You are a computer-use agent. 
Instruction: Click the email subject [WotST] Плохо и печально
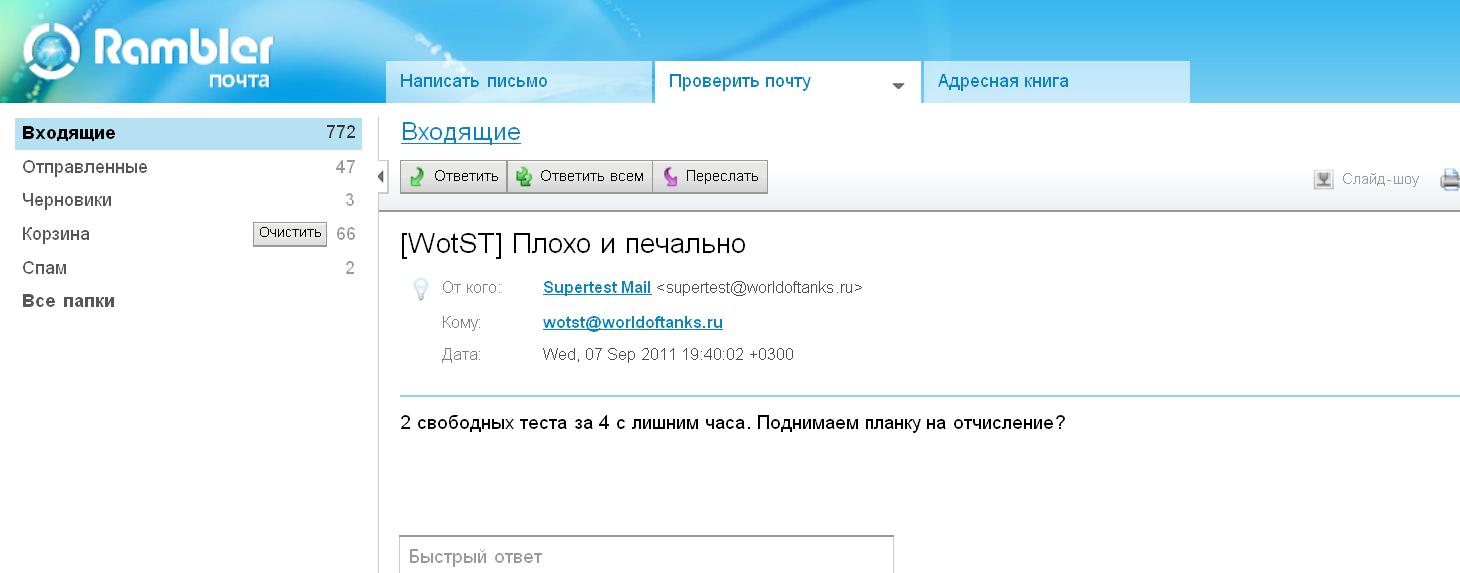pyautogui.click(x=573, y=244)
